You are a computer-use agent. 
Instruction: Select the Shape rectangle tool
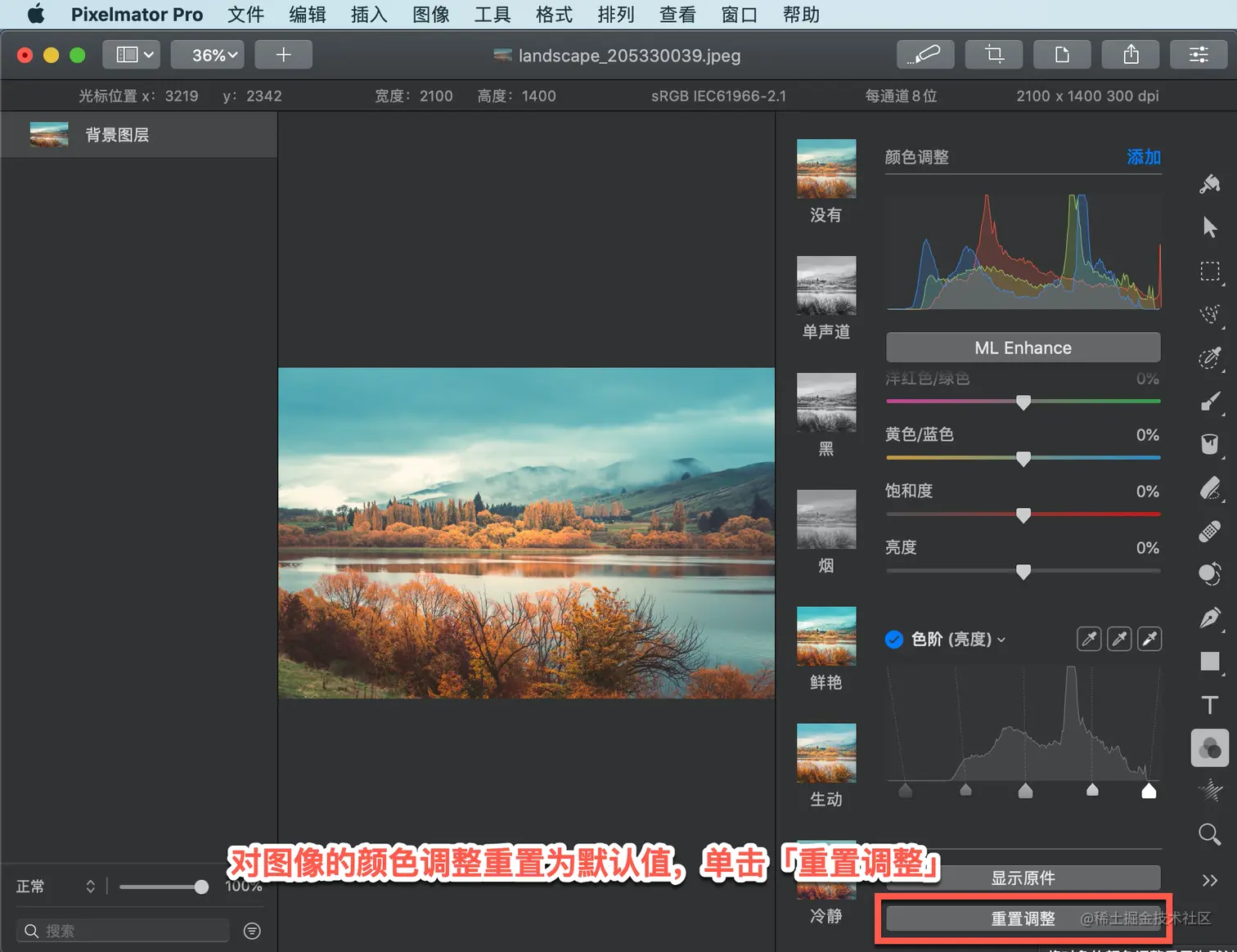point(1210,661)
